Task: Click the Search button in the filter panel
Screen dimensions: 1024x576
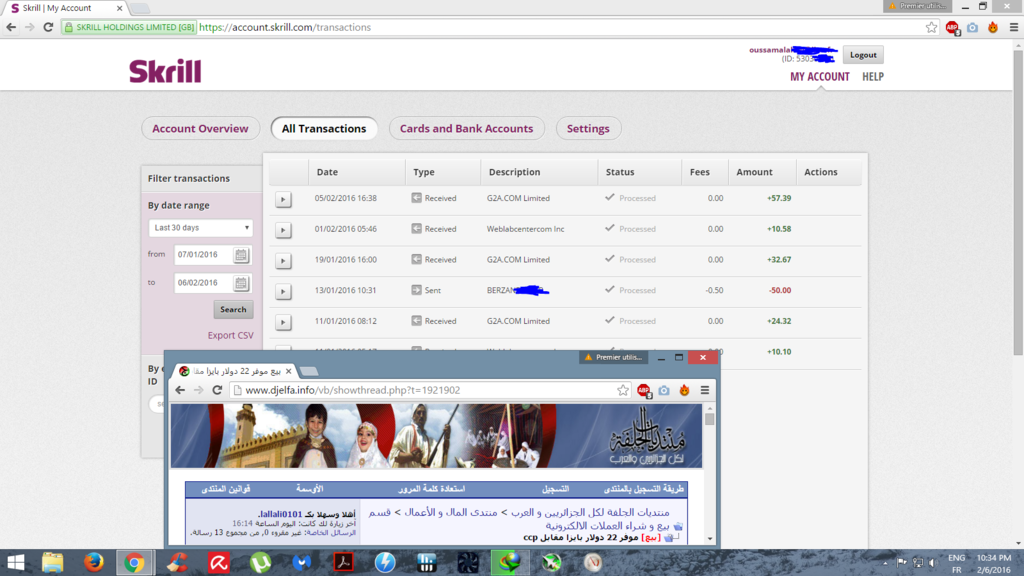Action: pos(233,310)
